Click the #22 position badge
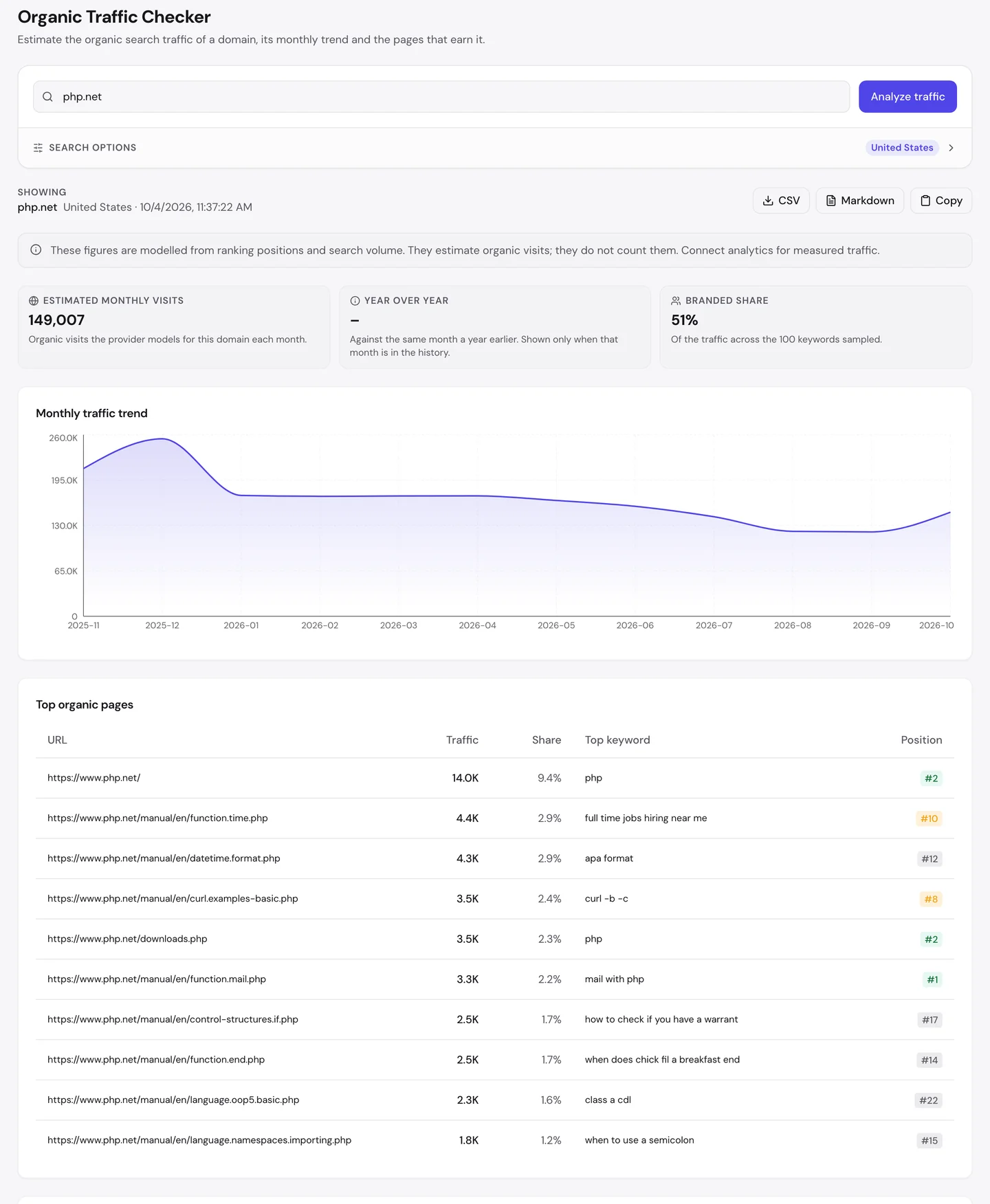The width and height of the screenshot is (990, 1204). 928,1100
